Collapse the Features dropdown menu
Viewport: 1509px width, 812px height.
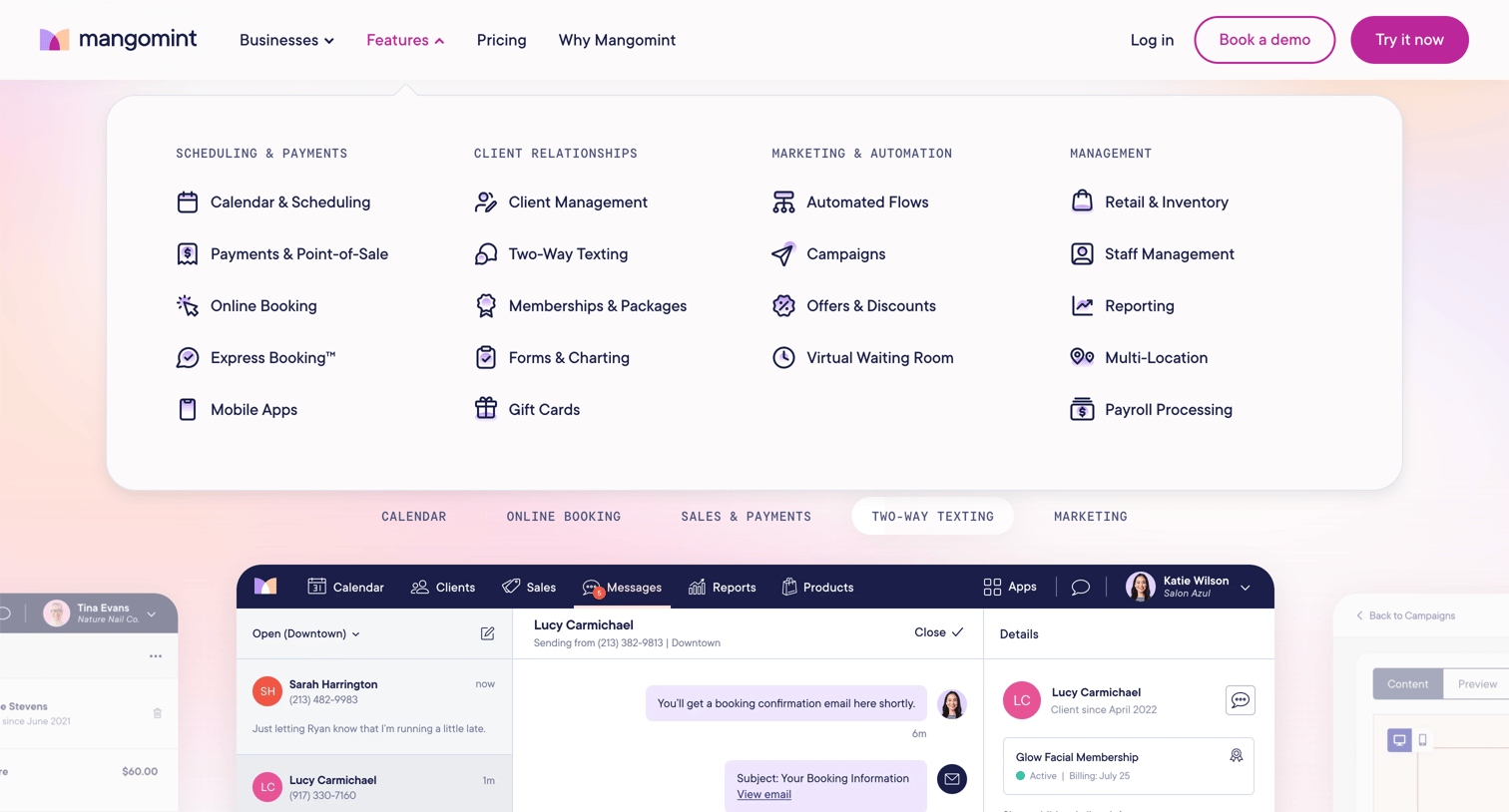coord(405,40)
